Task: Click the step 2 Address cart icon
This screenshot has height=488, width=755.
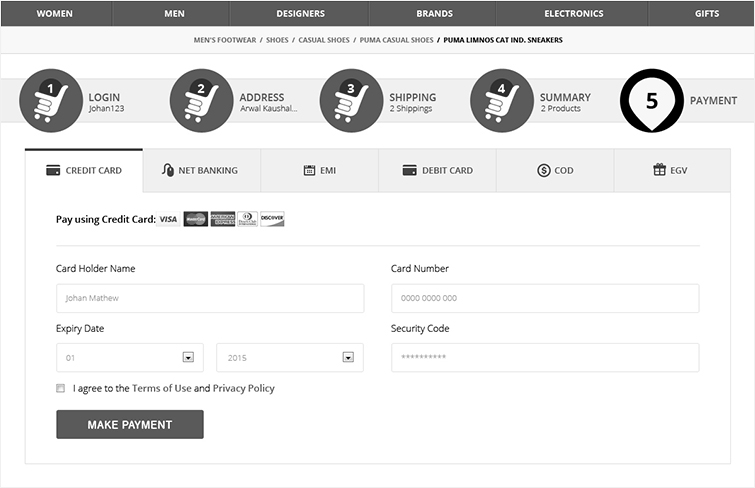Action: point(201,101)
